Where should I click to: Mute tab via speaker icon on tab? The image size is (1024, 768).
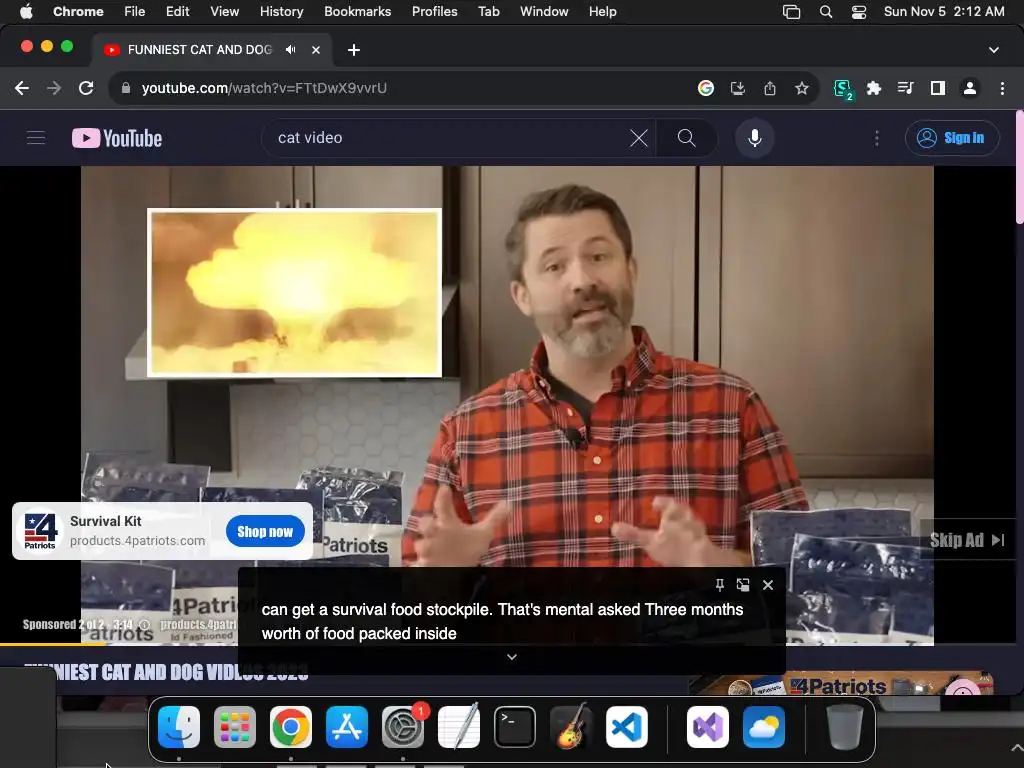(x=291, y=50)
